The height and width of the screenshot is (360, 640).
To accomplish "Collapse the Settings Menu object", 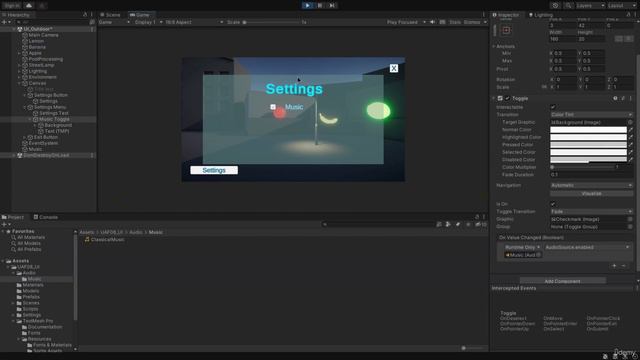I will [x=24, y=107].
